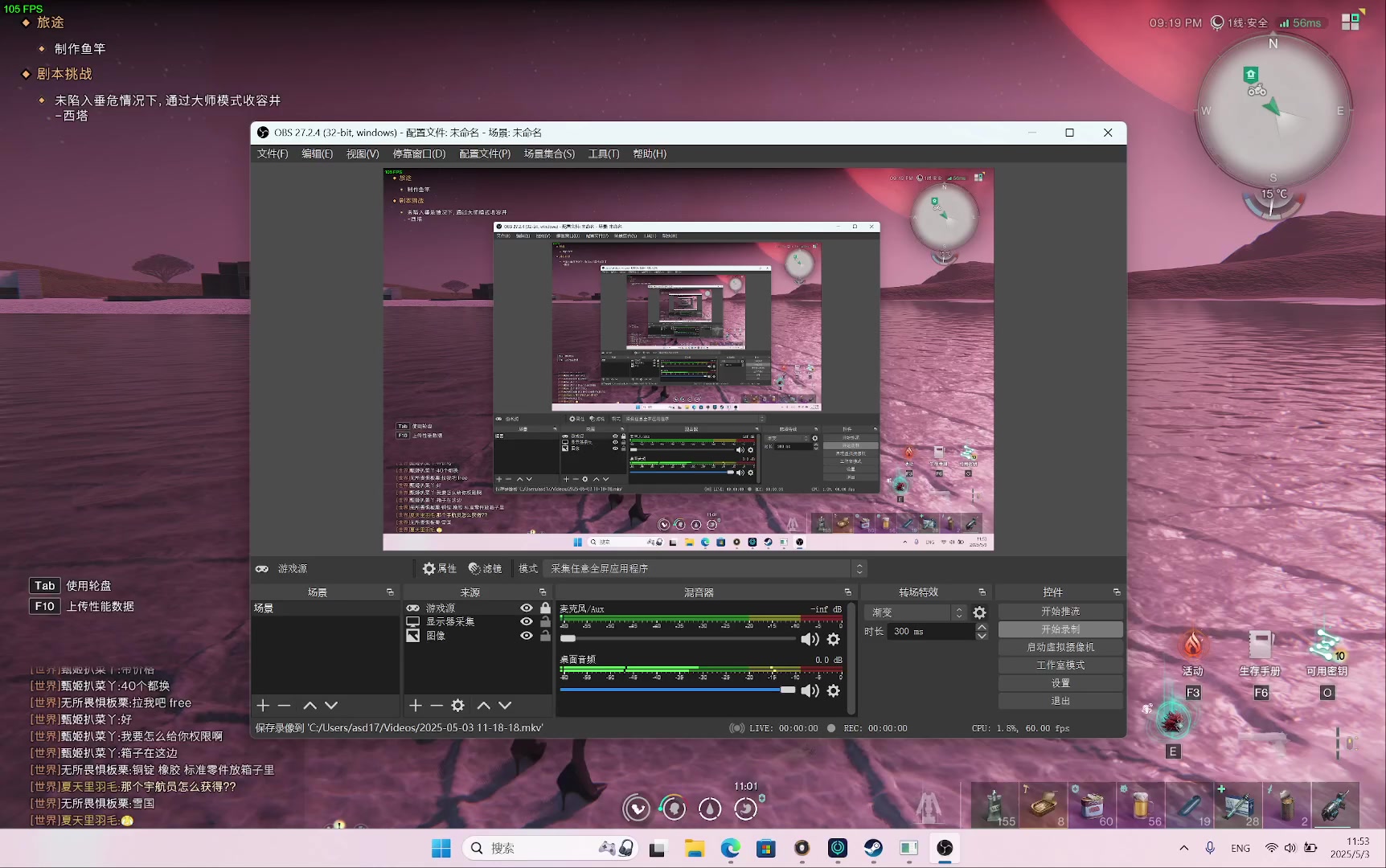
Task: Select the 显示器采集 source row
Action: pyautogui.click(x=478, y=622)
